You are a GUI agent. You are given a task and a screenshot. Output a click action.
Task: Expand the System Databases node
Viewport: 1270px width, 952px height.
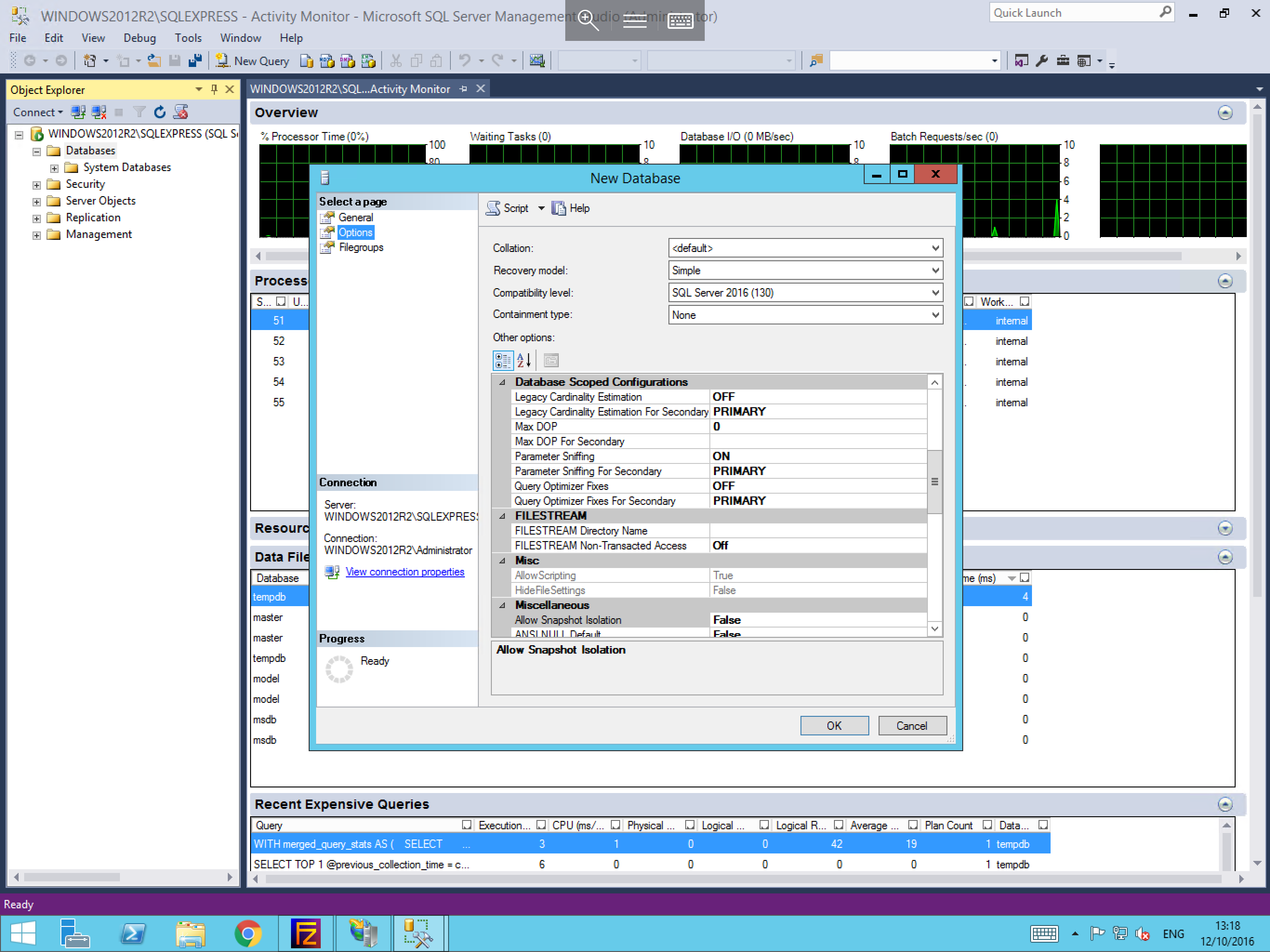tap(54, 168)
